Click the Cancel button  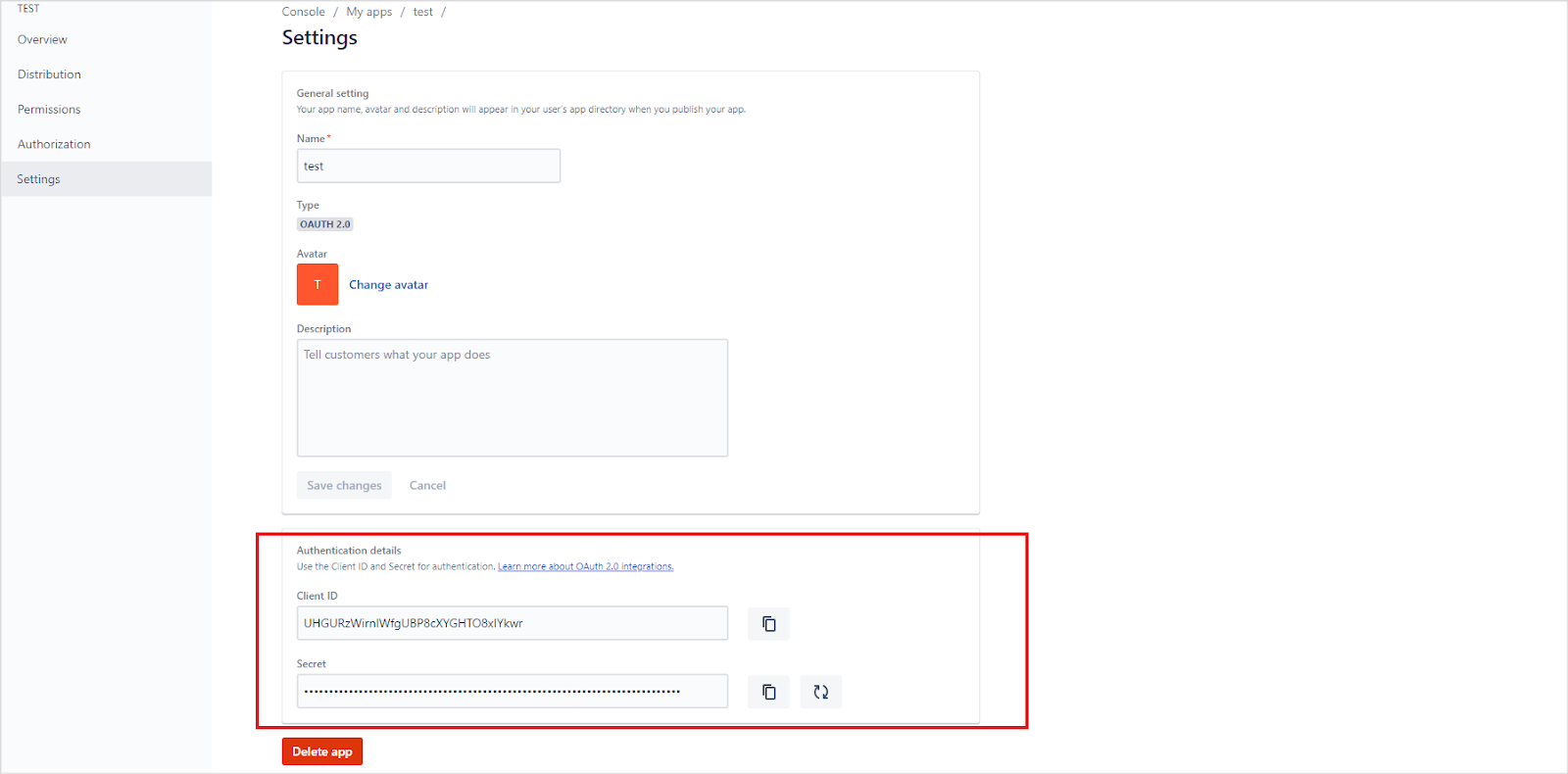pyautogui.click(x=427, y=485)
